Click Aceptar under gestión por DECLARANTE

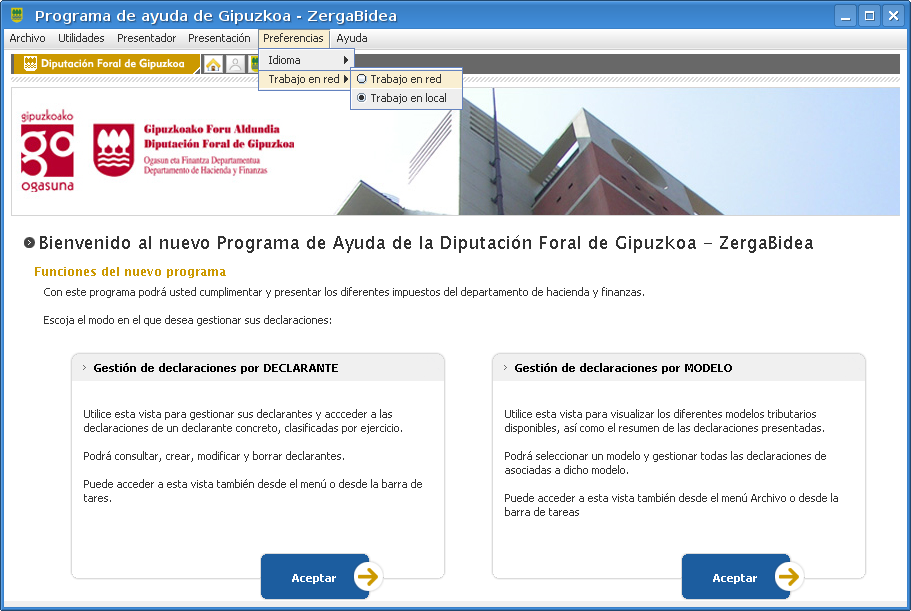click(315, 576)
